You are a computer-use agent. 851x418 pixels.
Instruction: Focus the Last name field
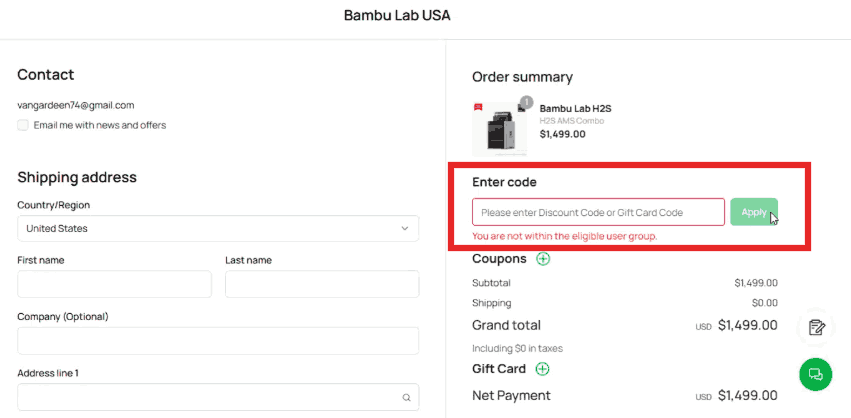click(x=321, y=284)
